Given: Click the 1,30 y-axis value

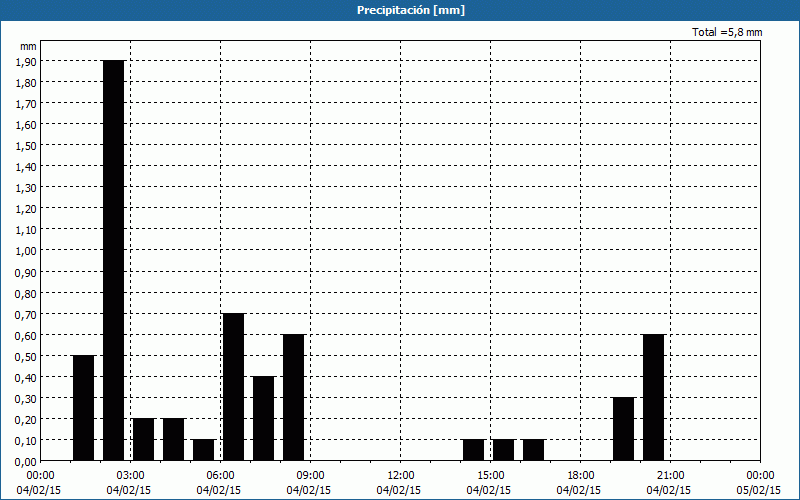Looking at the screenshot, I should click(x=26, y=188).
